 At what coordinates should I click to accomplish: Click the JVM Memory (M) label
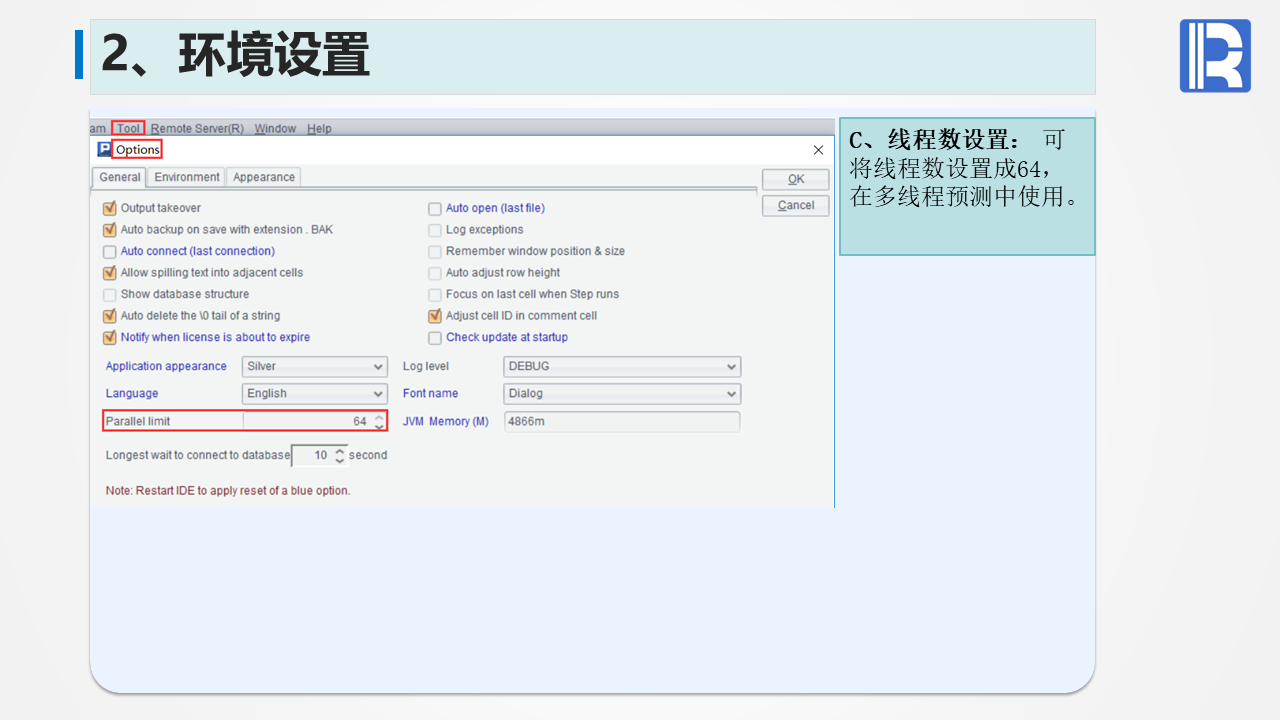click(x=446, y=421)
